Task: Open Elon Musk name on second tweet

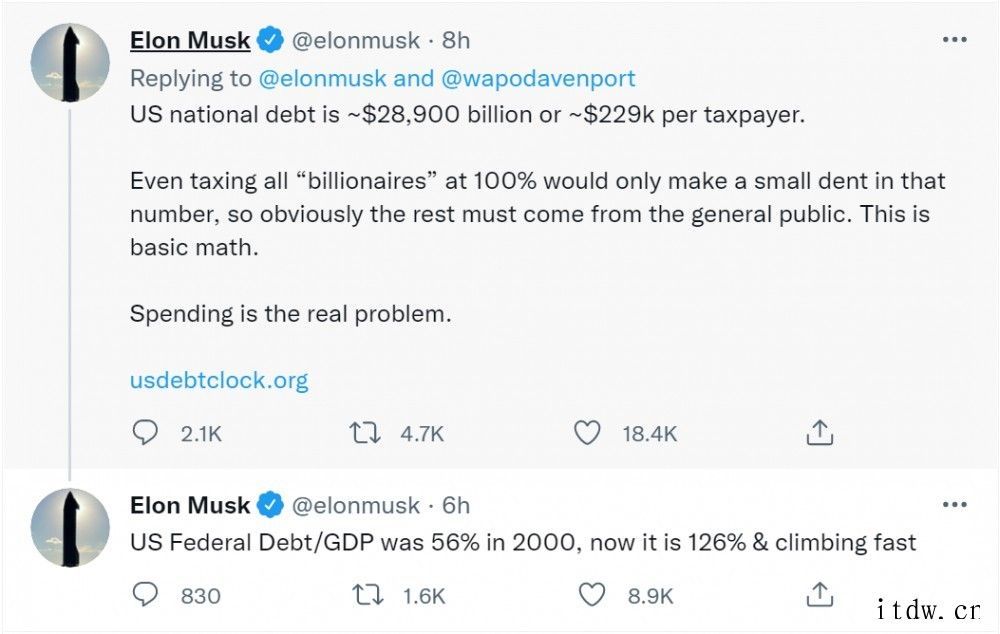Action: [190, 505]
